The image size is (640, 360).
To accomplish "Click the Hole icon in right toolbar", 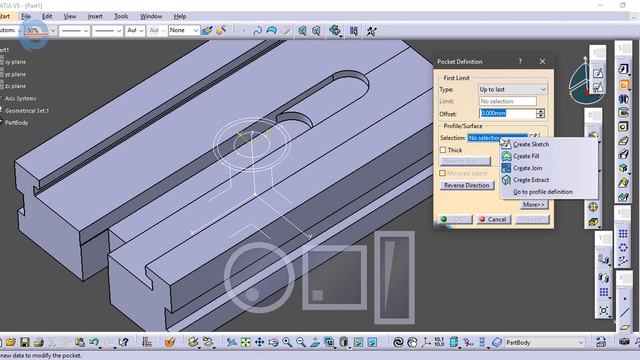I will pyautogui.click(x=623, y=127).
